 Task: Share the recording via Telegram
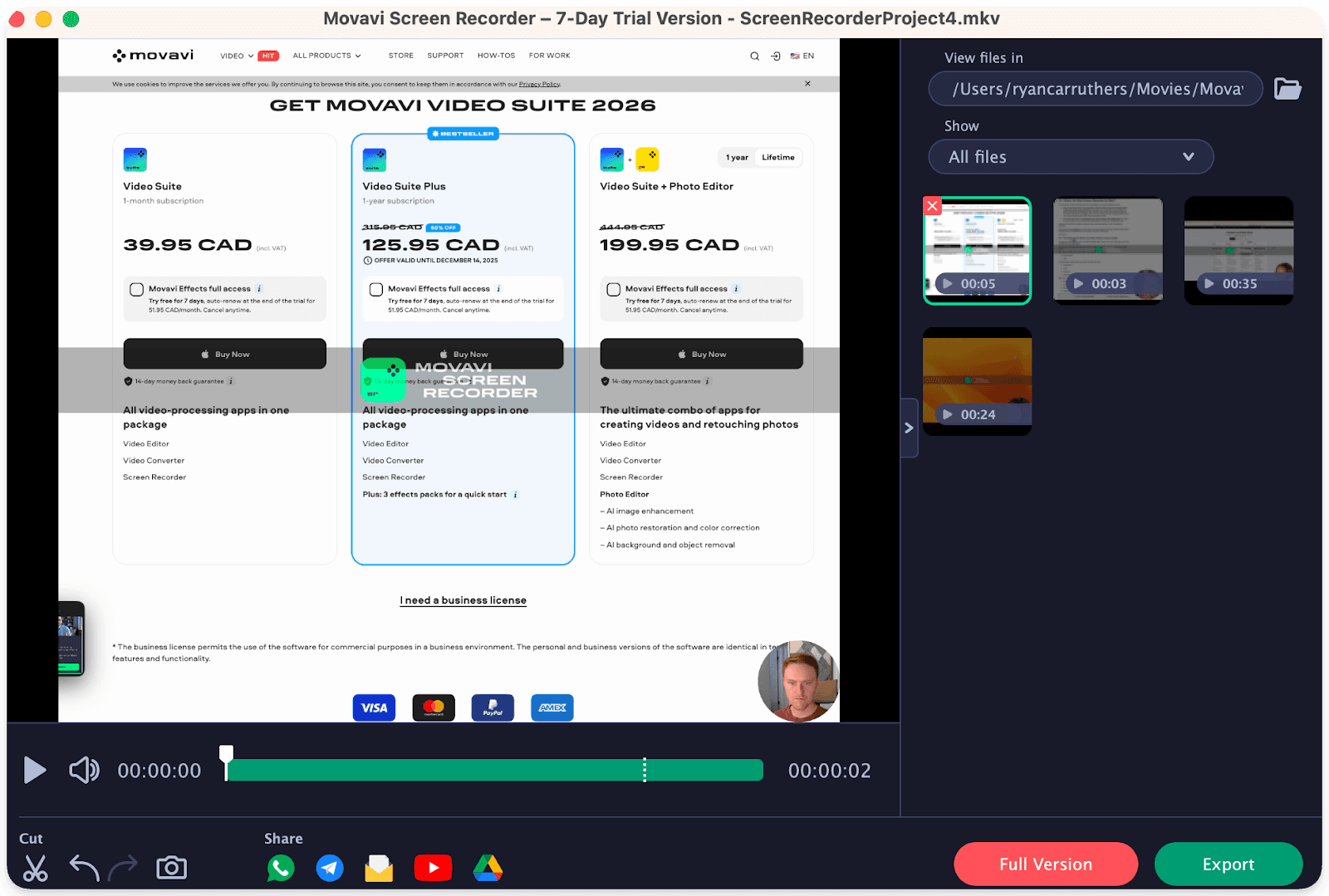coord(330,867)
